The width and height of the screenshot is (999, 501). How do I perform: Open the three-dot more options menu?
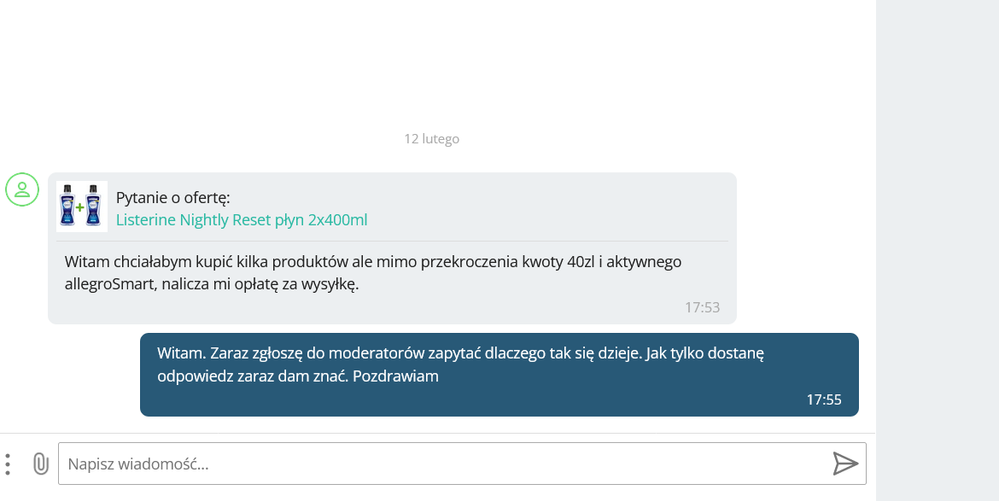(8, 464)
